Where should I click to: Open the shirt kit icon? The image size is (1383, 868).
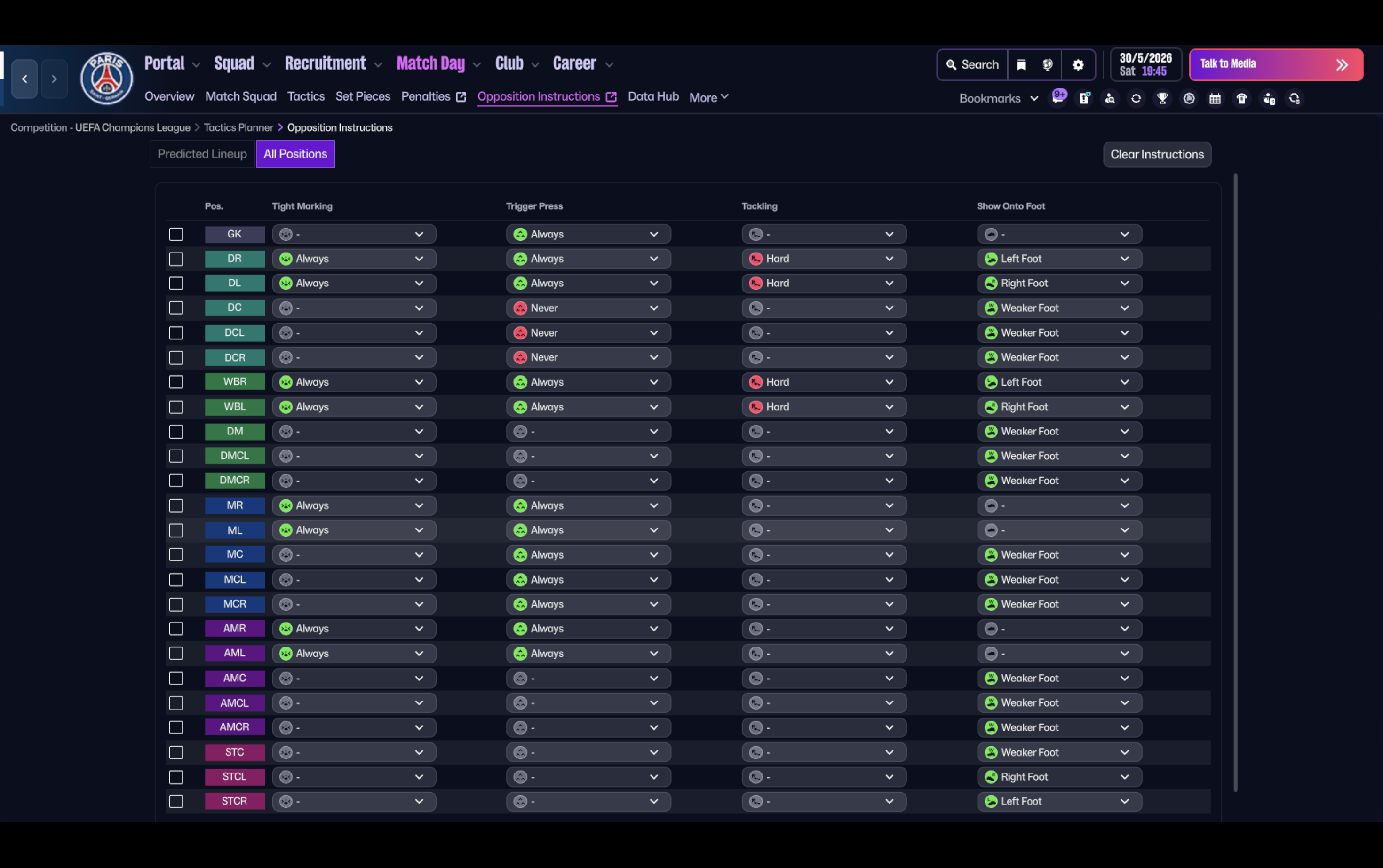click(1241, 99)
